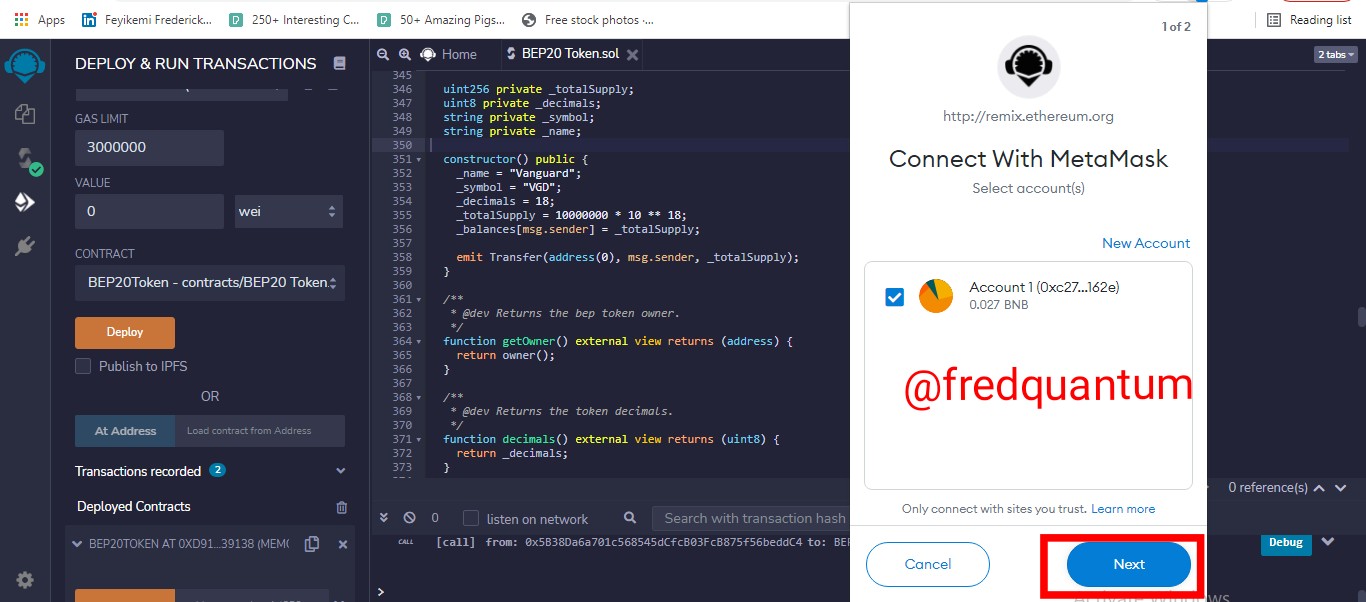The width and height of the screenshot is (1366, 602).
Task: Uncheck Account 1 in MetaMask
Action: (895, 297)
